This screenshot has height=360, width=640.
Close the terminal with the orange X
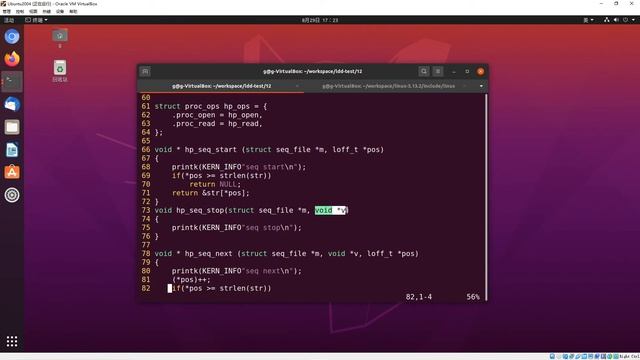click(481, 71)
